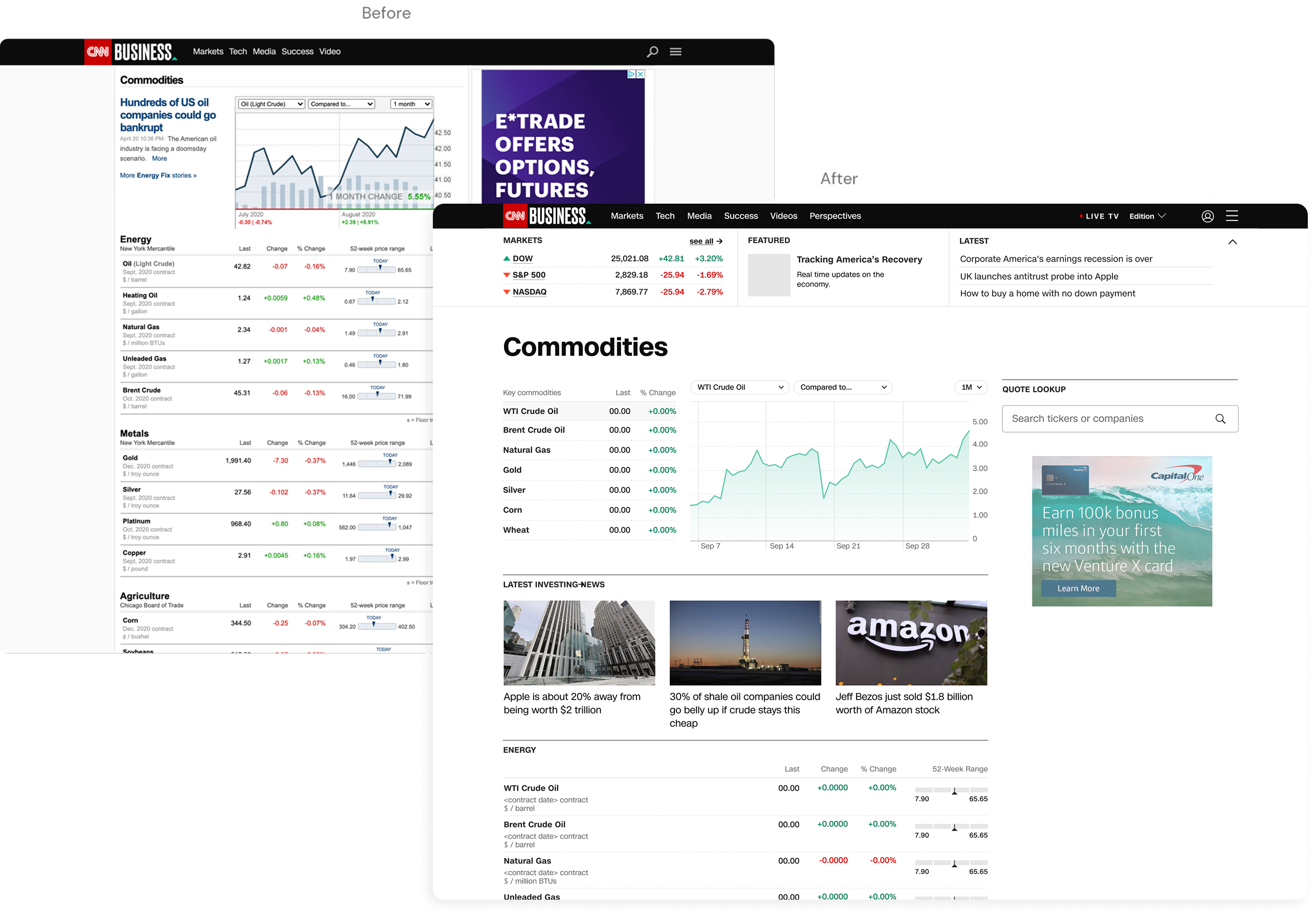Image resolution: width=1316 pixels, height=916 pixels.
Task: Open the Edition dropdown in After header
Action: pyautogui.click(x=1148, y=216)
